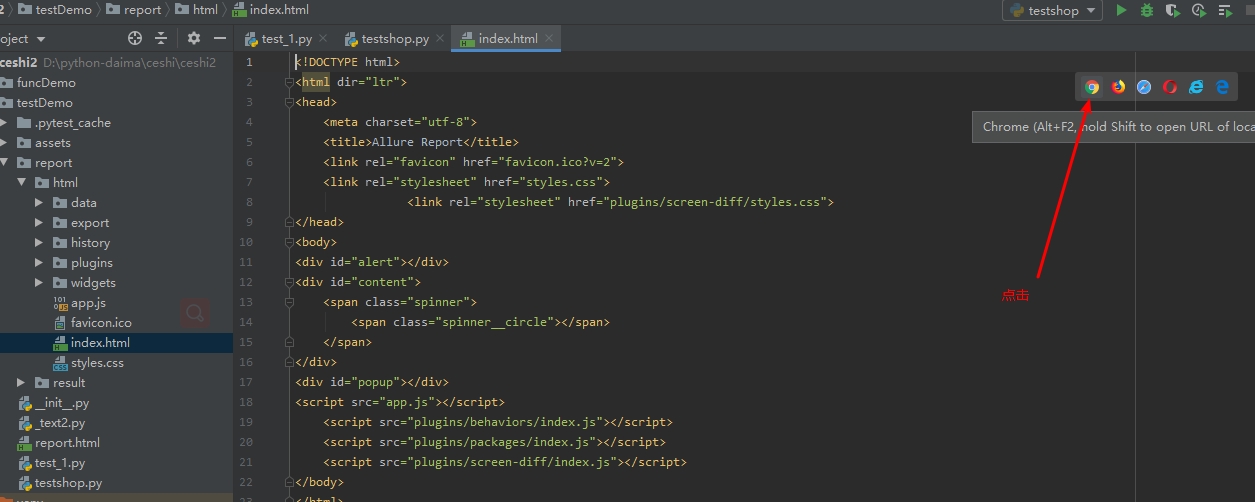Open the page in Firefox browser
The width and height of the screenshot is (1255, 502).
point(1118,87)
